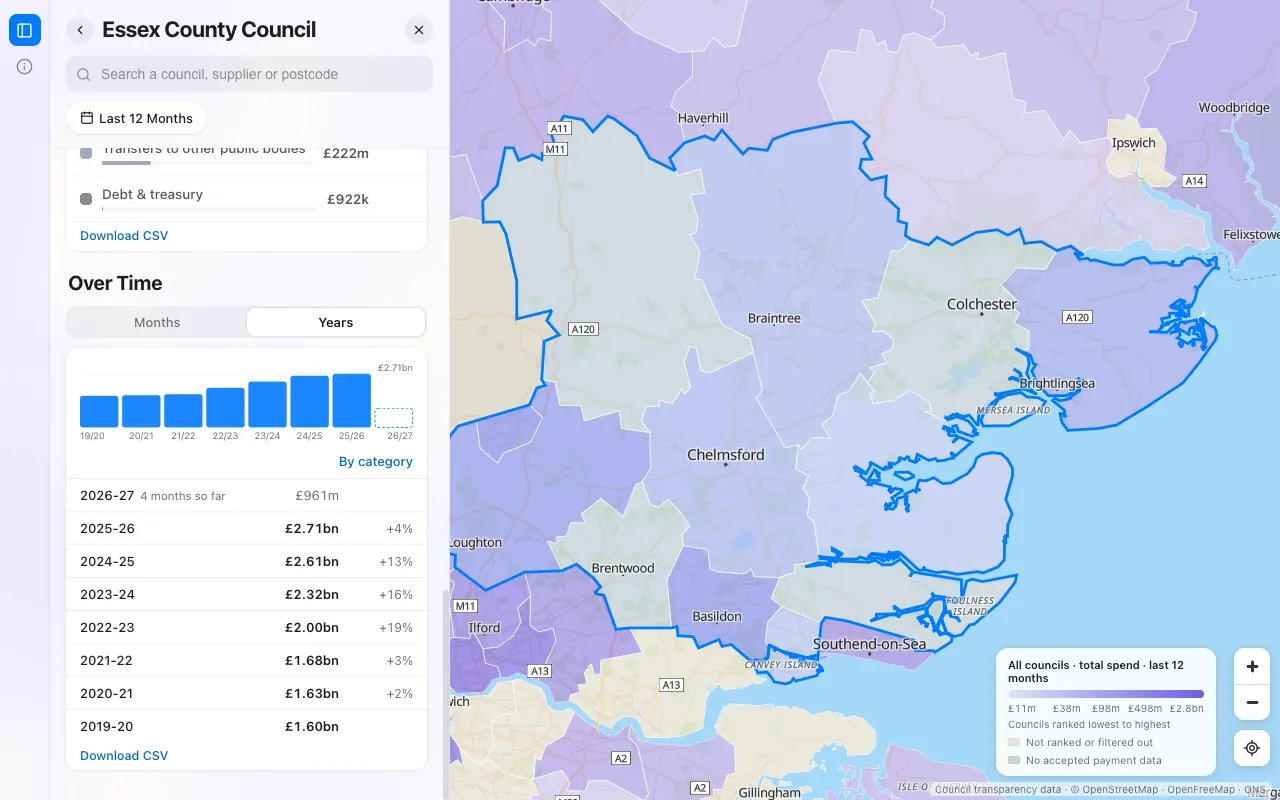Click the Braintree label on map

pyautogui.click(x=774, y=318)
